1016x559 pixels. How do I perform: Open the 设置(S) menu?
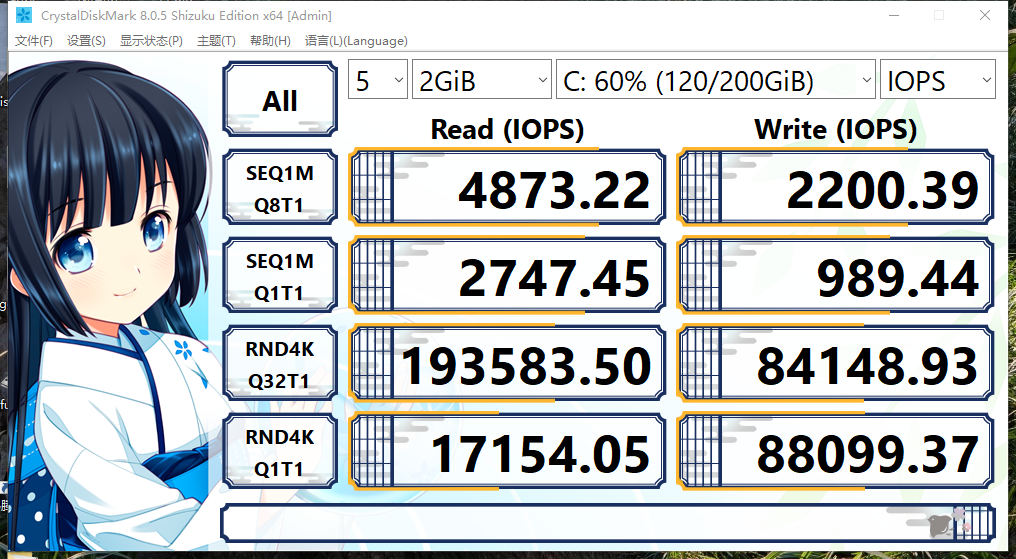(86, 41)
